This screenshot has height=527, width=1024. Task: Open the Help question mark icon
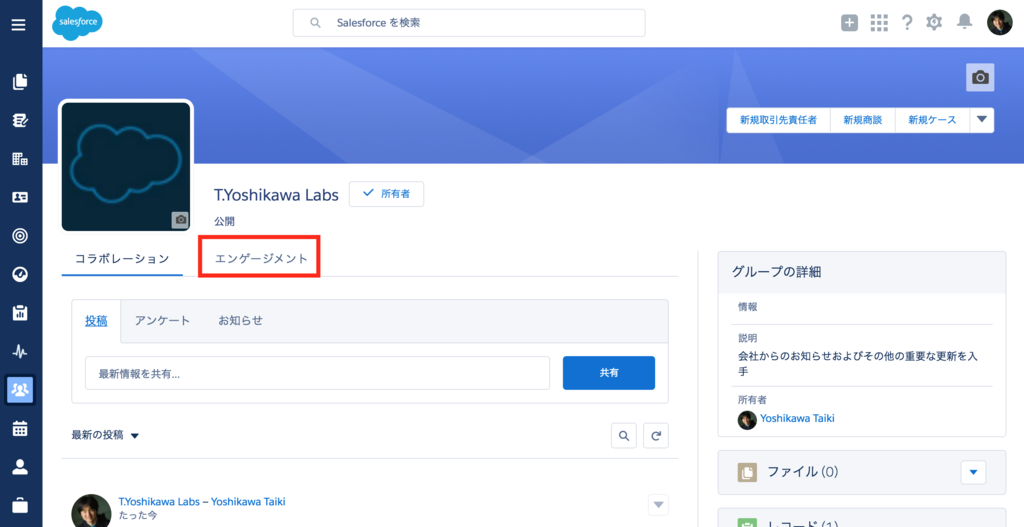pos(907,23)
